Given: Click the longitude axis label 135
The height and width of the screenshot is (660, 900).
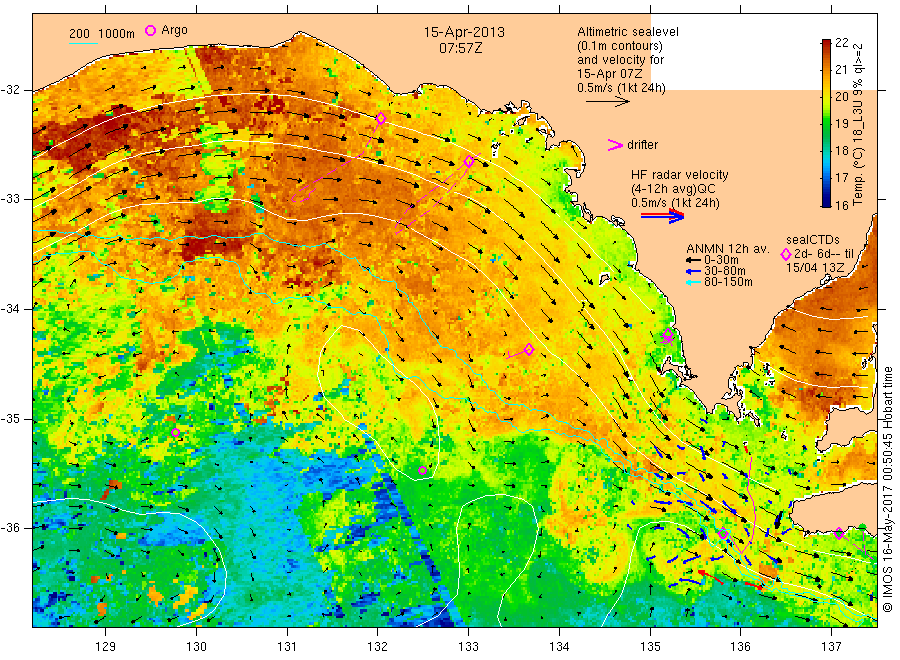Looking at the screenshot, I should (x=650, y=647).
